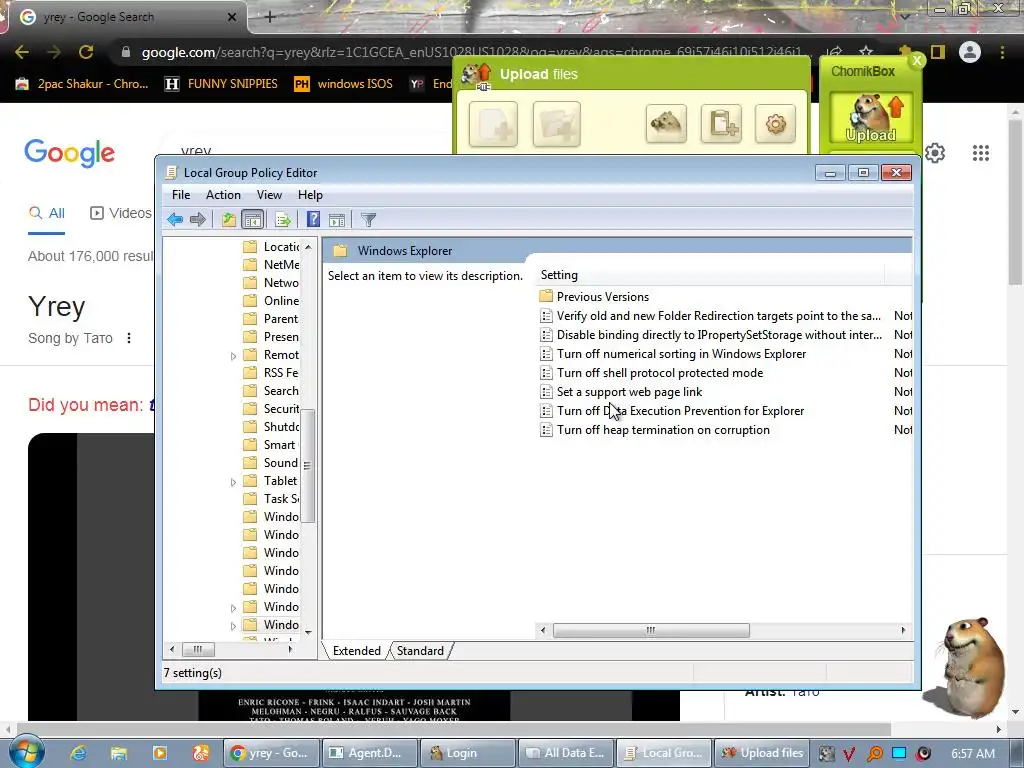The height and width of the screenshot is (768, 1024).
Task: Reload the Google search page
Action: (x=86, y=52)
